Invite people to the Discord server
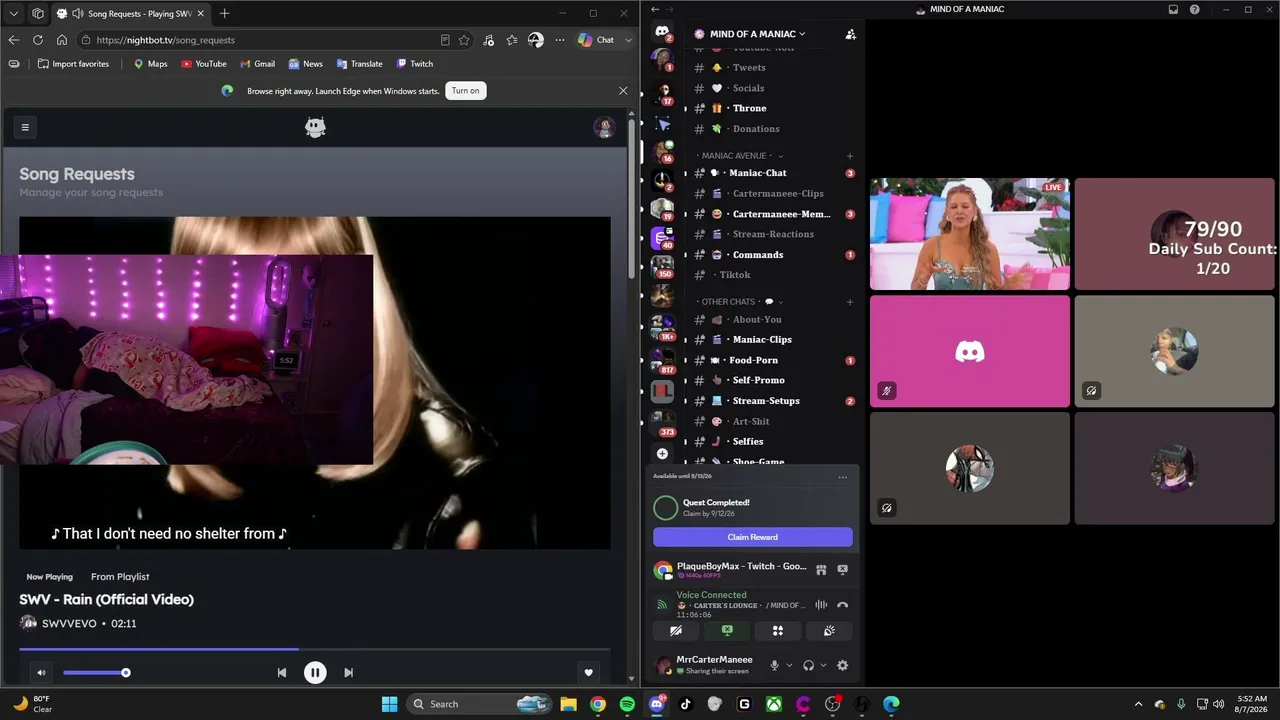The width and height of the screenshot is (1280, 720). (x=850, y=34)
